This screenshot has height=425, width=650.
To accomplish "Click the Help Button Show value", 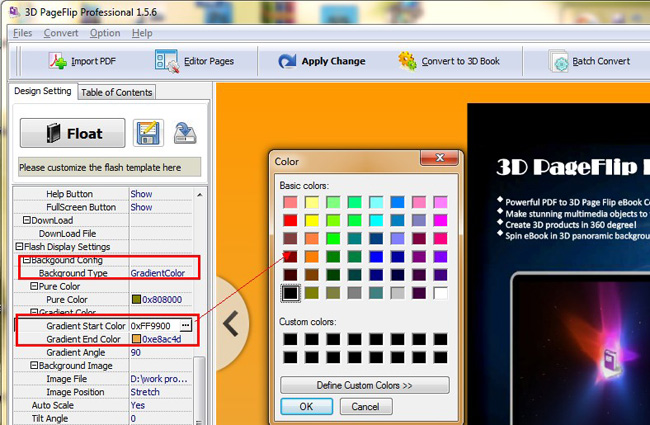I will [x=141, y=194].
